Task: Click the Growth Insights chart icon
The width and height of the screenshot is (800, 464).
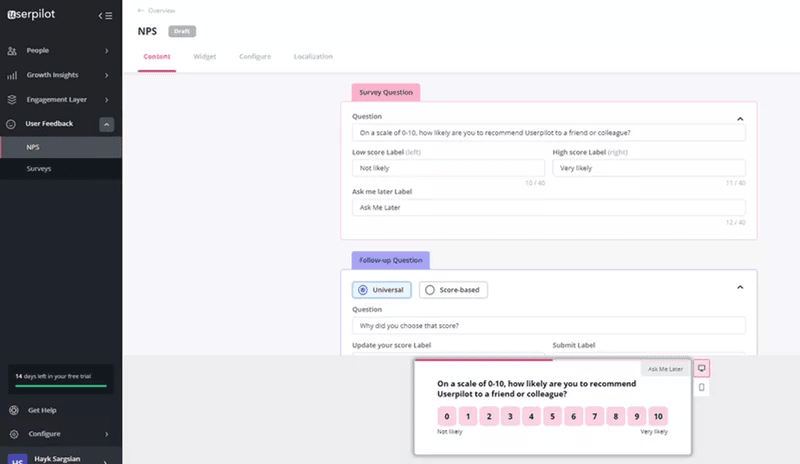Action: [x=12, y=75]
